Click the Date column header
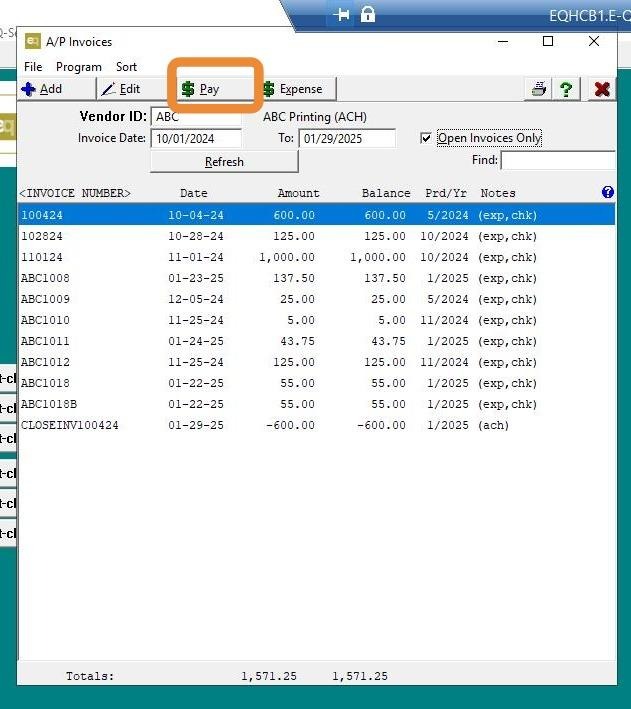This screenshot has width=631, height=709. pyautogui.click(x=194, y=193)
